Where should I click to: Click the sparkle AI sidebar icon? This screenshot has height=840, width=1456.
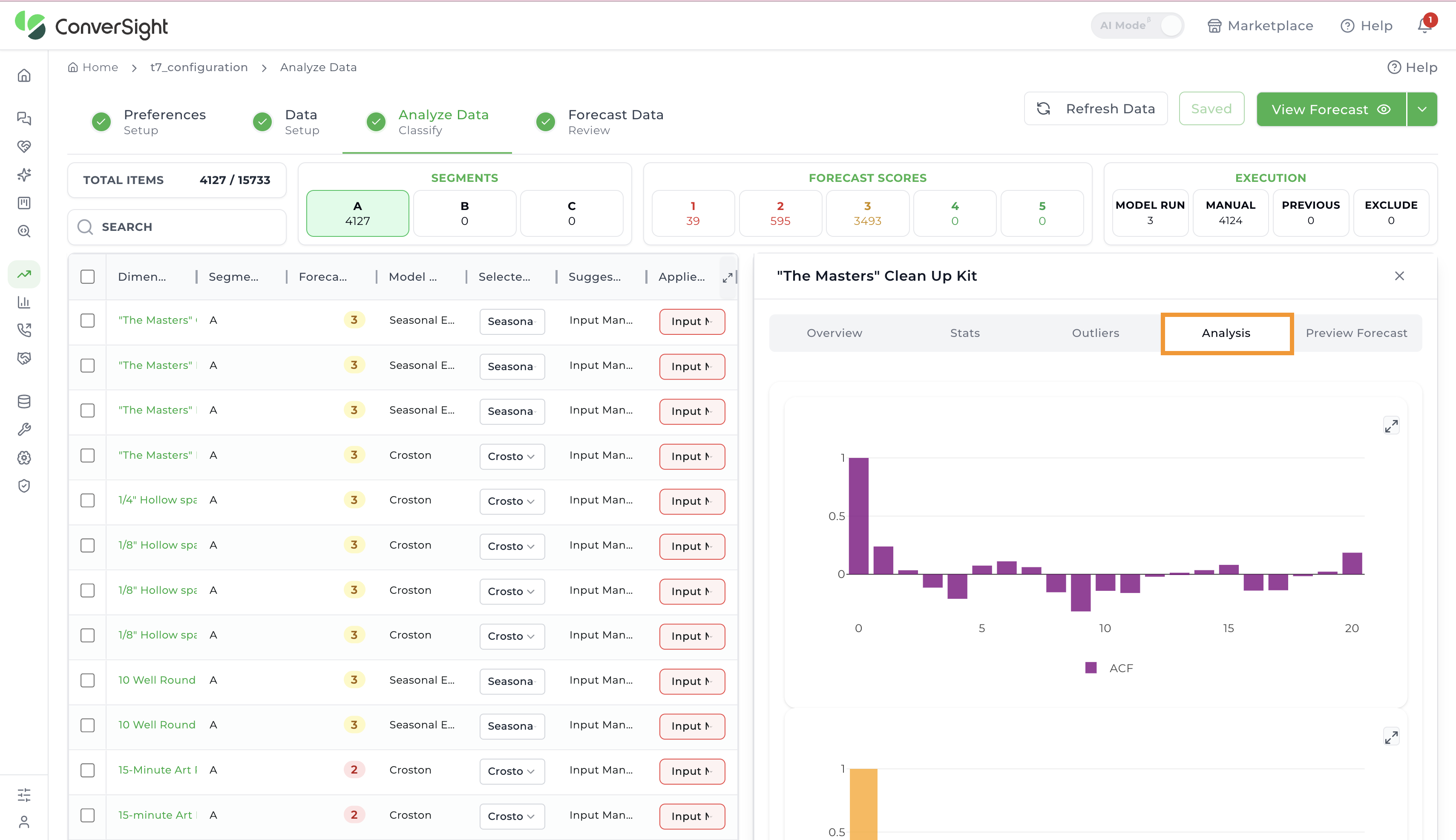(x=24, y=175)
